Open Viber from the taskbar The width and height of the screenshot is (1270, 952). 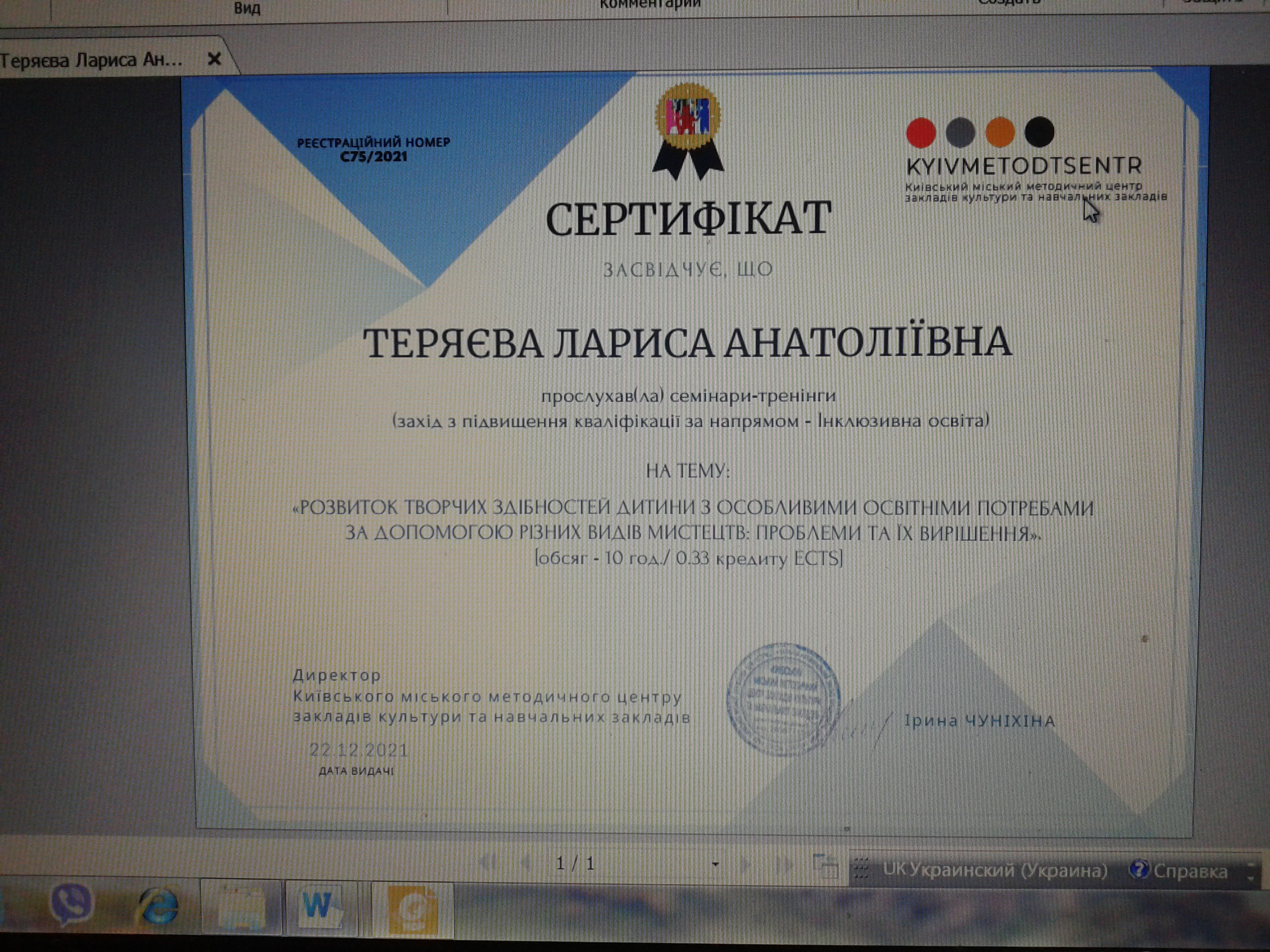click(x=71, y=904)
